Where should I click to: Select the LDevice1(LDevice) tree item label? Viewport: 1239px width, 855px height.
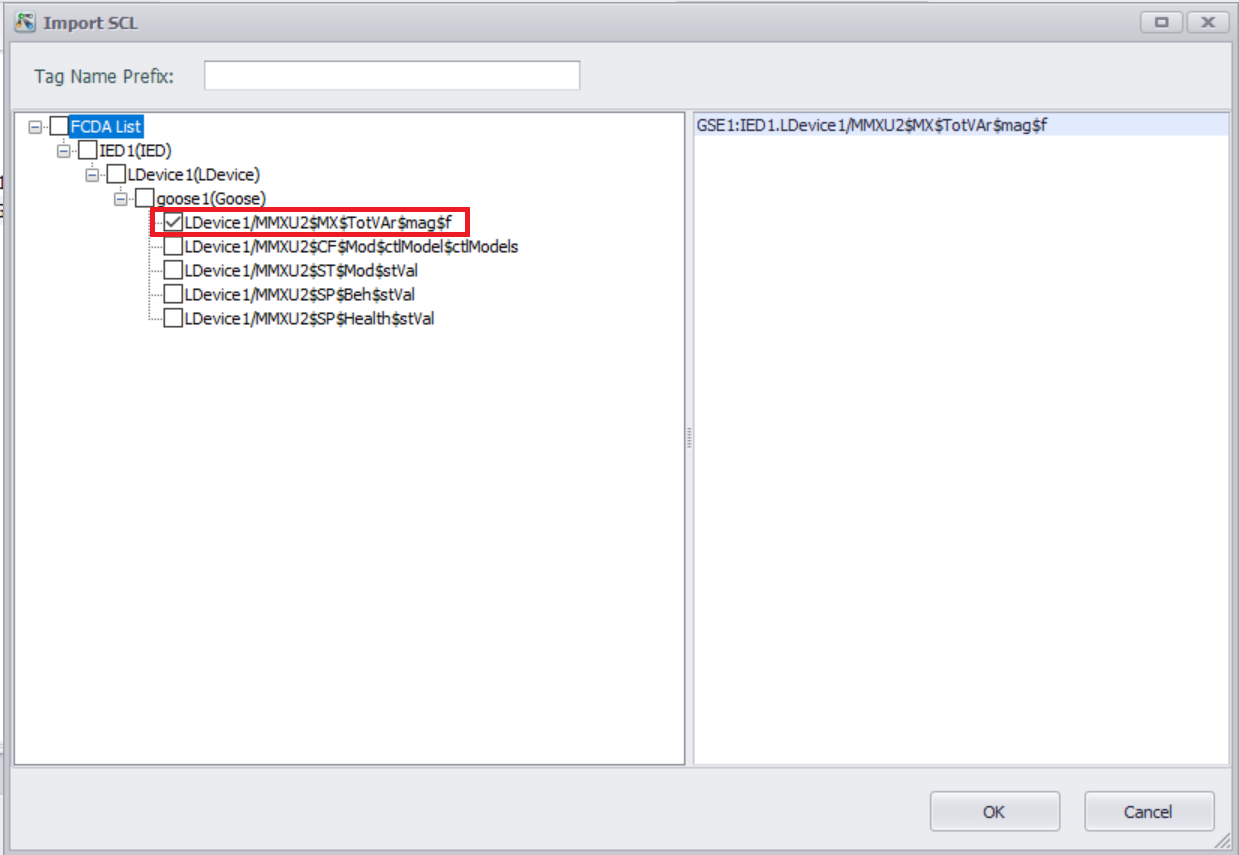tap(193, 175)
